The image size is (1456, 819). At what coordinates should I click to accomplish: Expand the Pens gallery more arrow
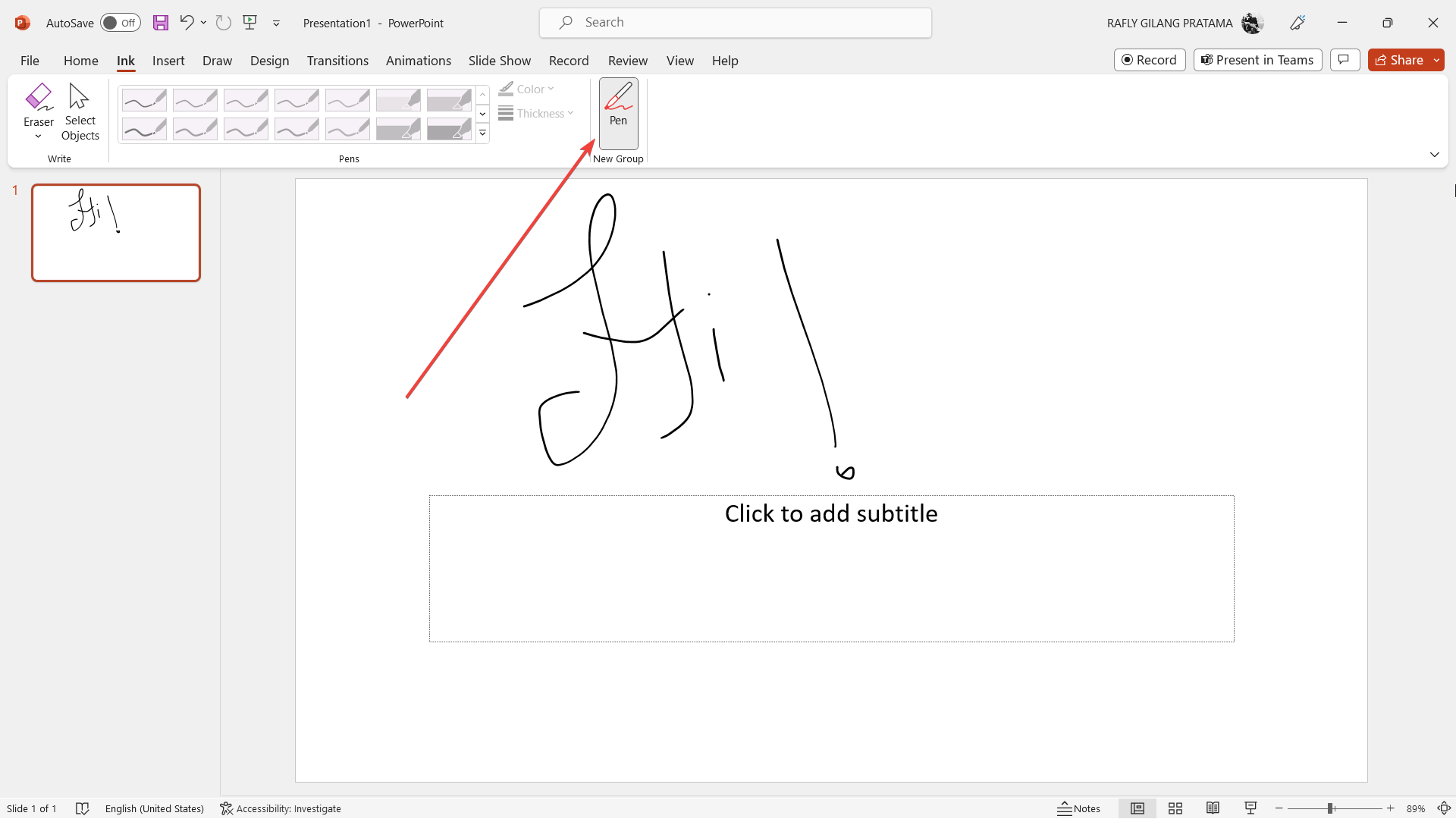click(482, 133)
